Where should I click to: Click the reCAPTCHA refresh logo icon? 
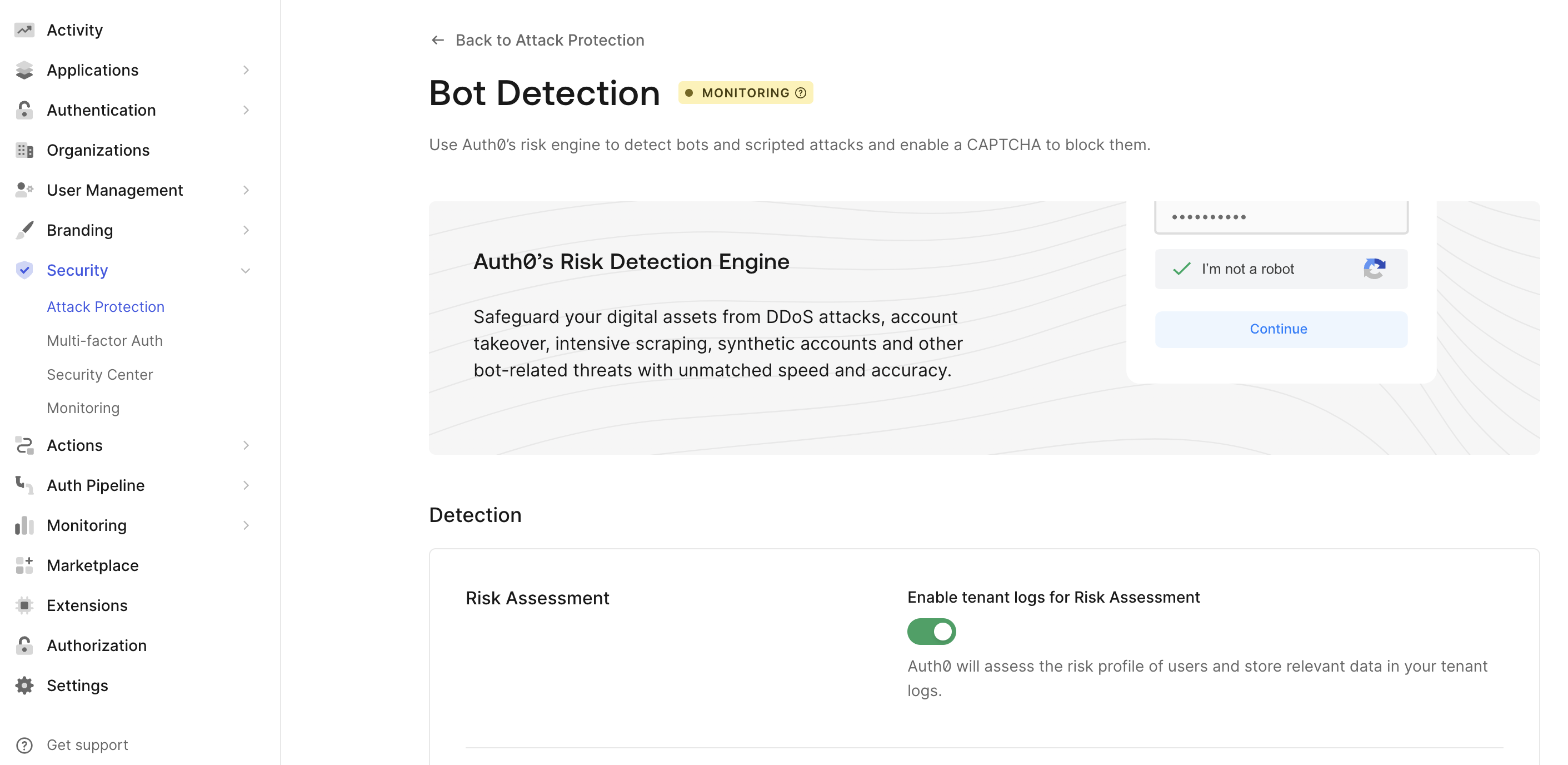[x=1375, y=269]
